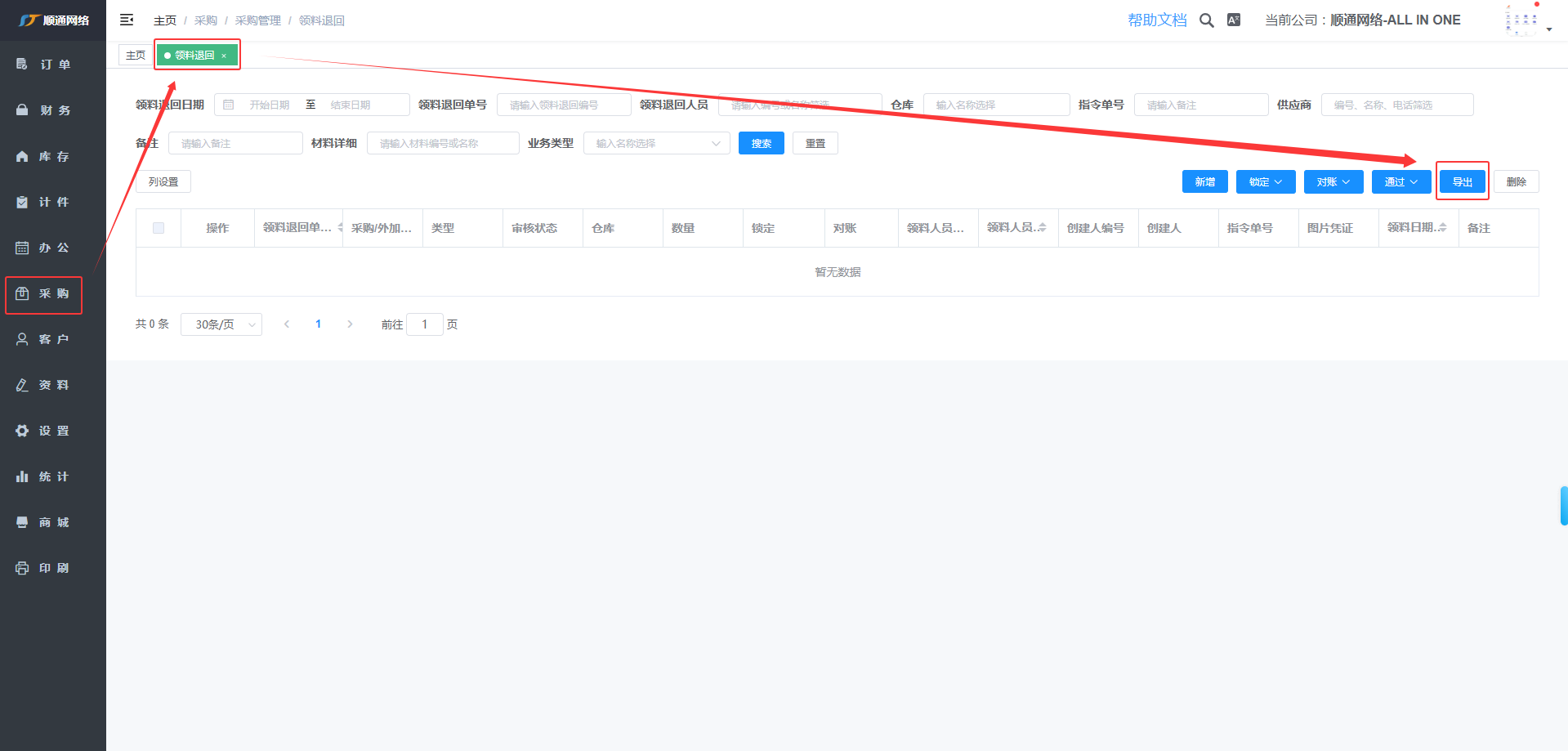The width and height of the screenshot is (1568, 751).
Task: Open the 订单 orders sidebar icon
Action: [x=22, y=65]
